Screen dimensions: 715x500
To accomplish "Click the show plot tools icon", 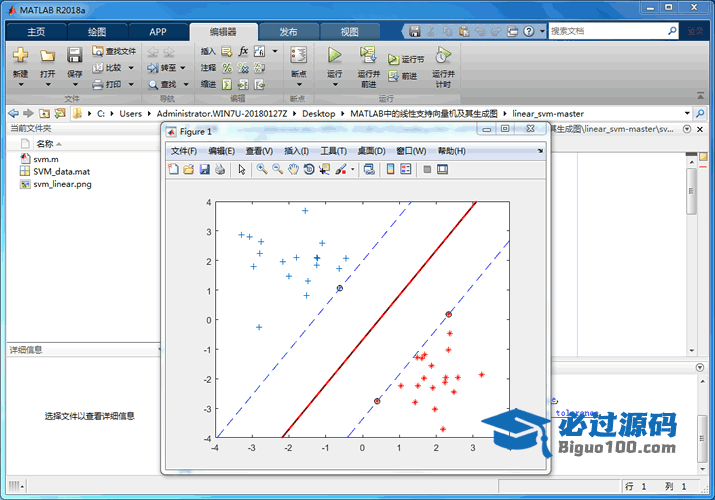I will pos(442,170).
